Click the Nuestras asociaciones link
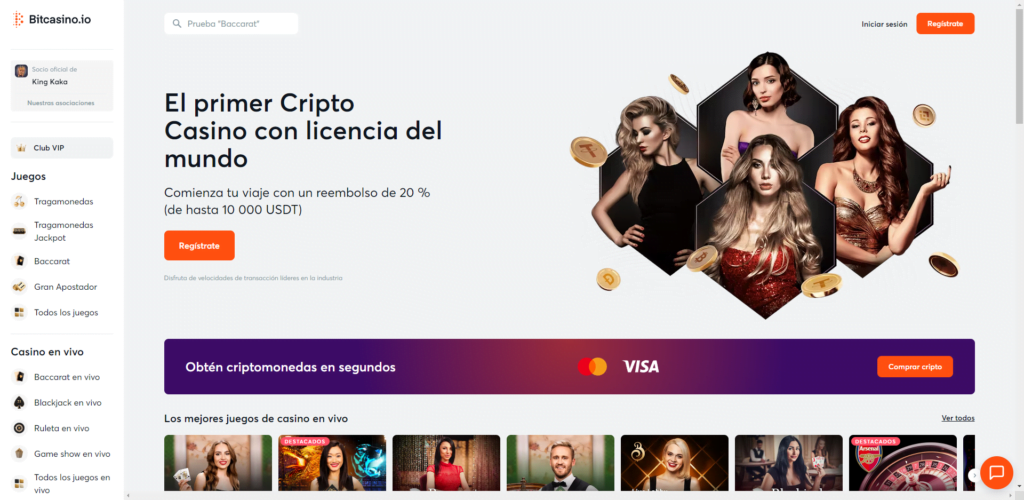The image size is (1024, 500). [x=61, y=103]
